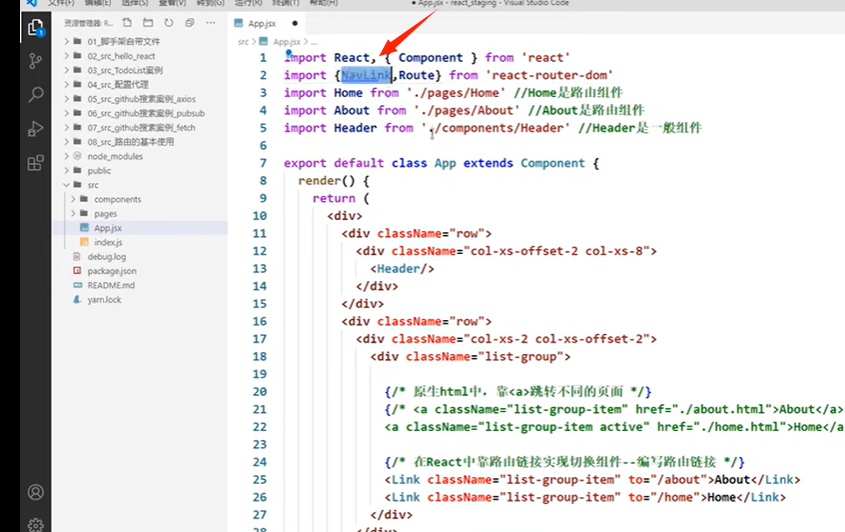
Task: Click the highlighted NavLink import on line 2
Action: [x=366, y=75]
